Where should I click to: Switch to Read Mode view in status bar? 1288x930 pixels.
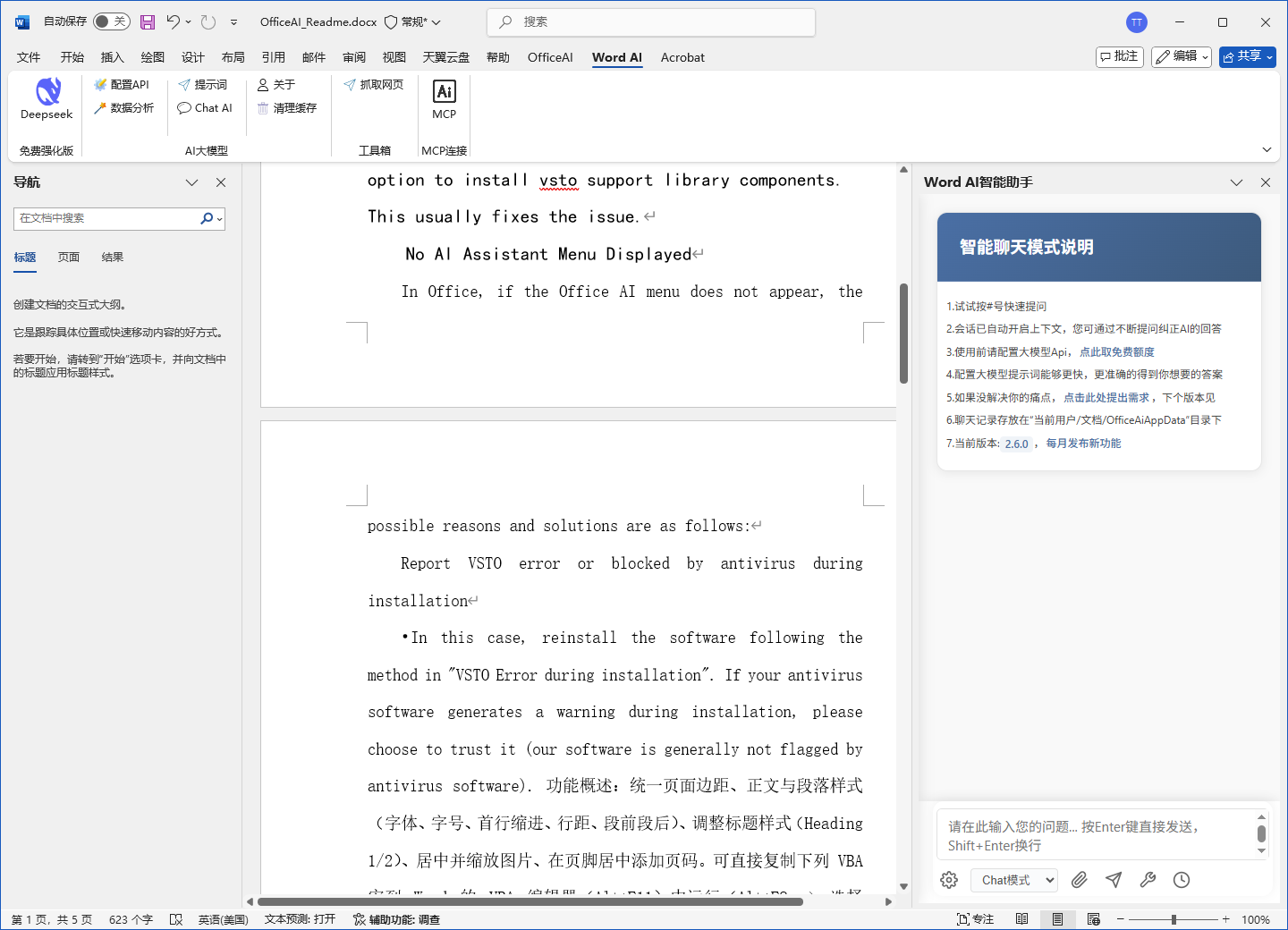tap(1022, 919)
